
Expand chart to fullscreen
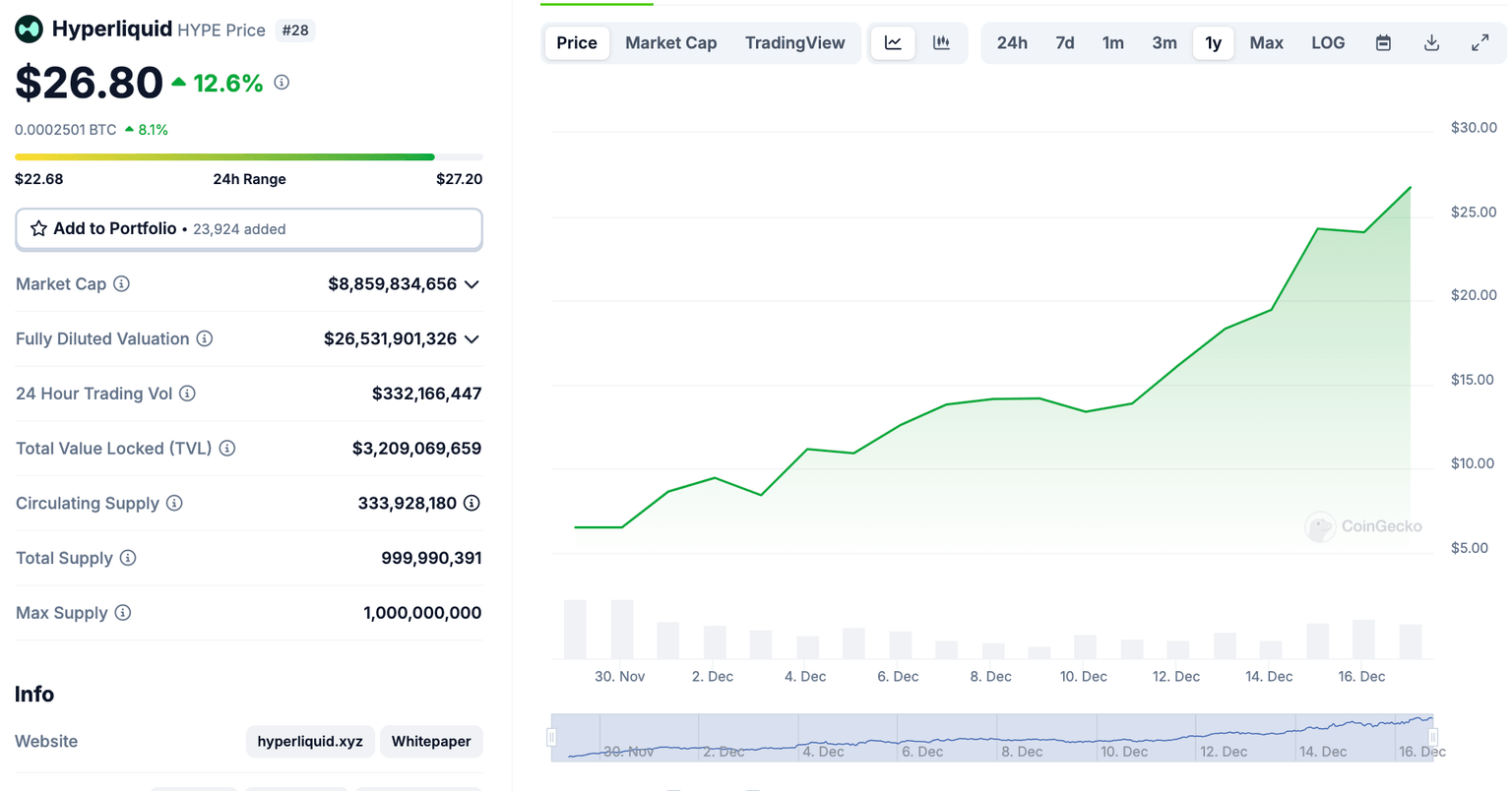1480,43
